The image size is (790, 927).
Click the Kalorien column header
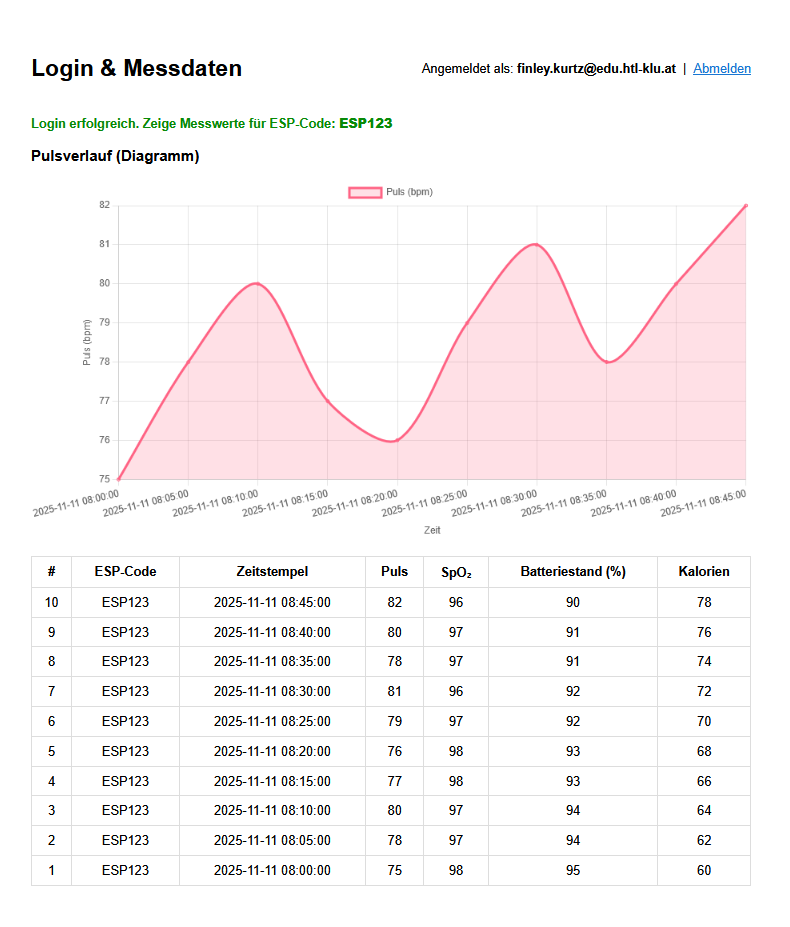[x=703, y=572]
